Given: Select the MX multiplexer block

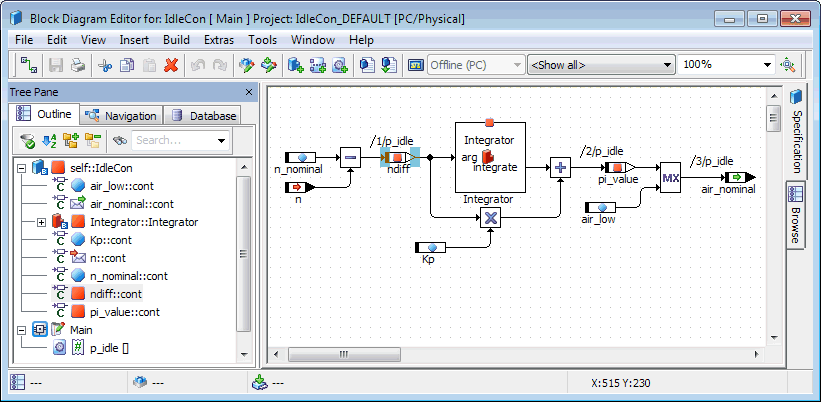Looking at the screenshot, I should click(x=670, y=178).
